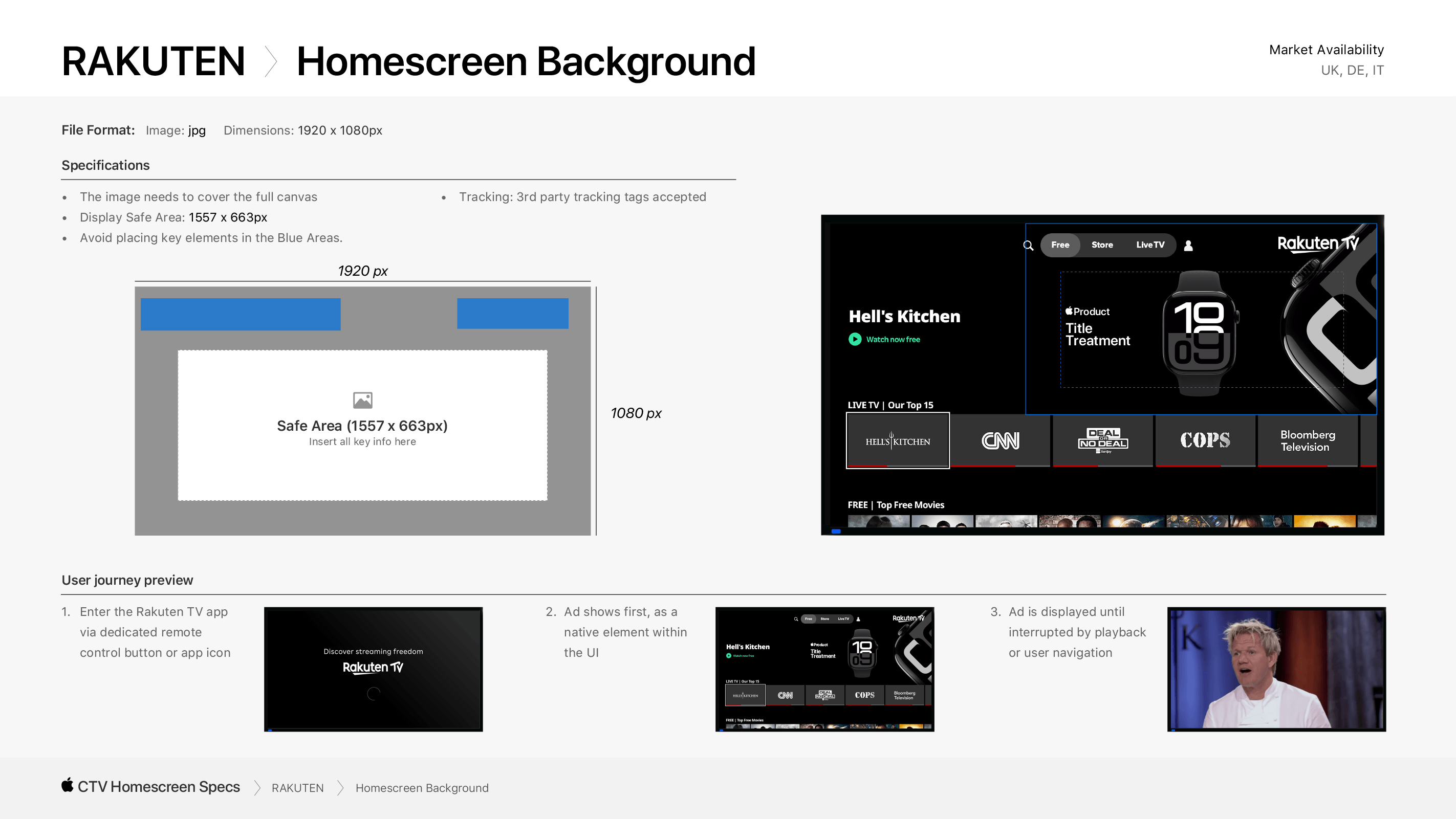Click the COPS channel tile
The width and height of the screenshot is (1456, 819).
[x=1205, y=440]
